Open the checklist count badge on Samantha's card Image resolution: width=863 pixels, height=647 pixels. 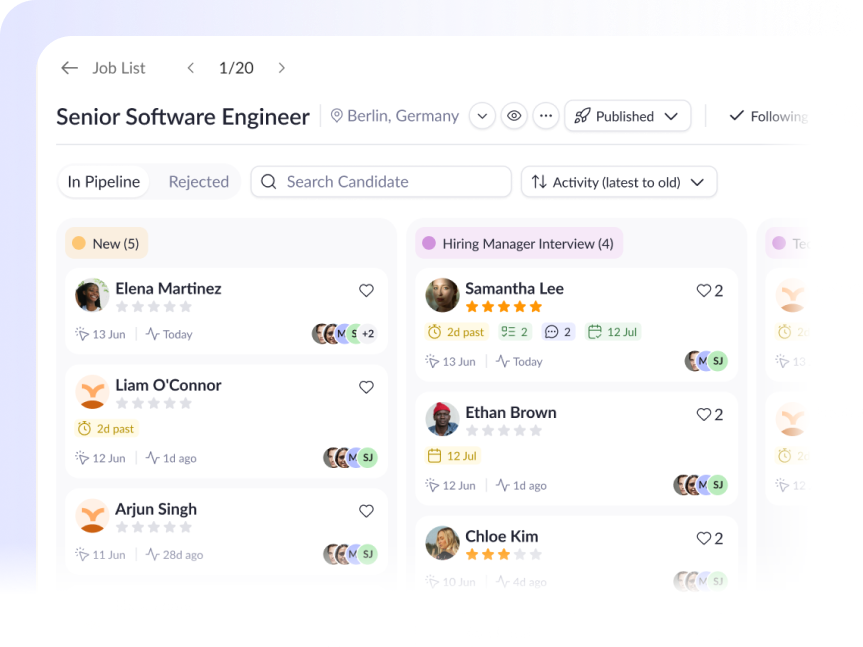coord(515,332)
